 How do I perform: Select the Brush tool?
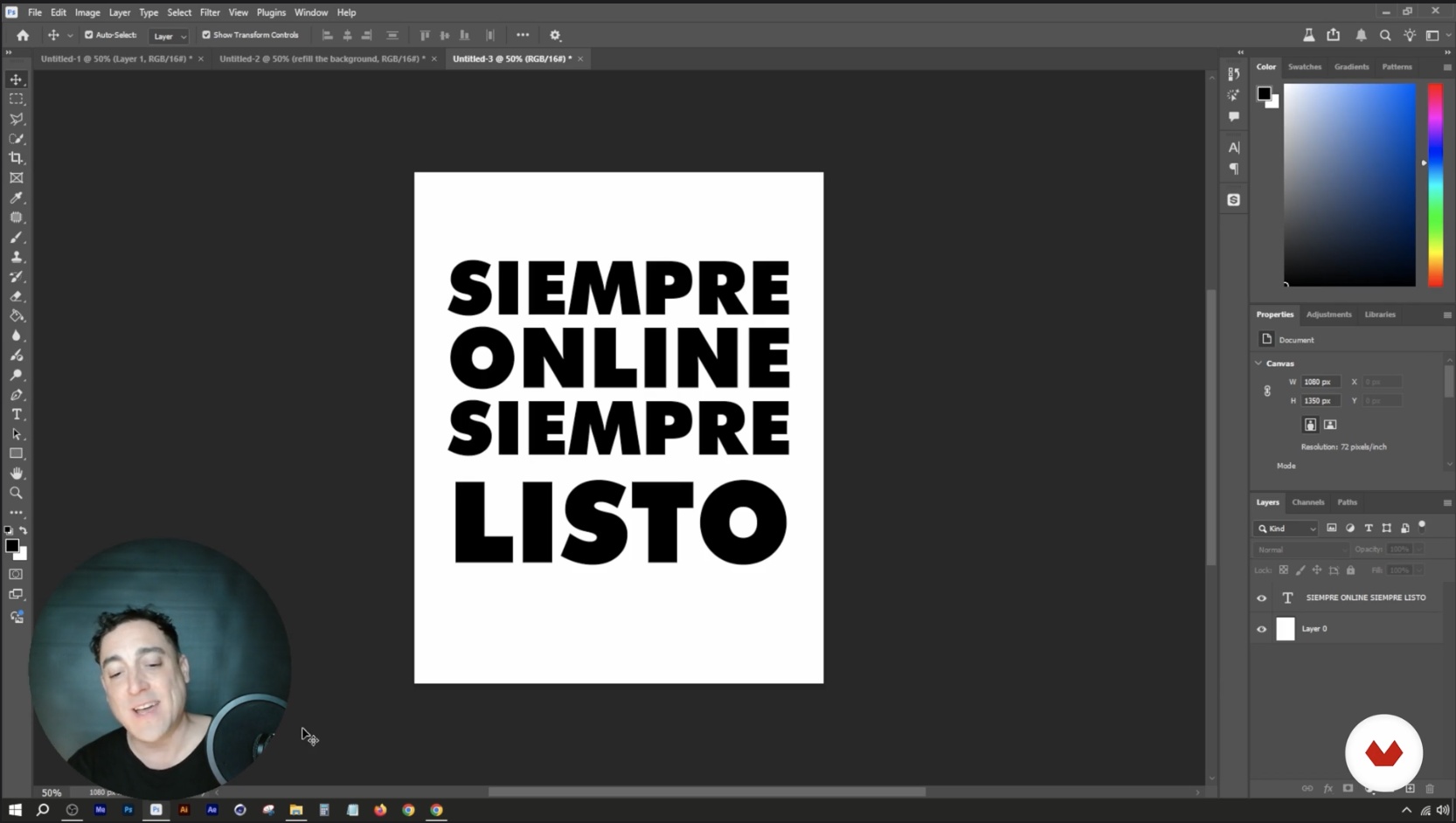pyautogui.click(x=16, y=238)
